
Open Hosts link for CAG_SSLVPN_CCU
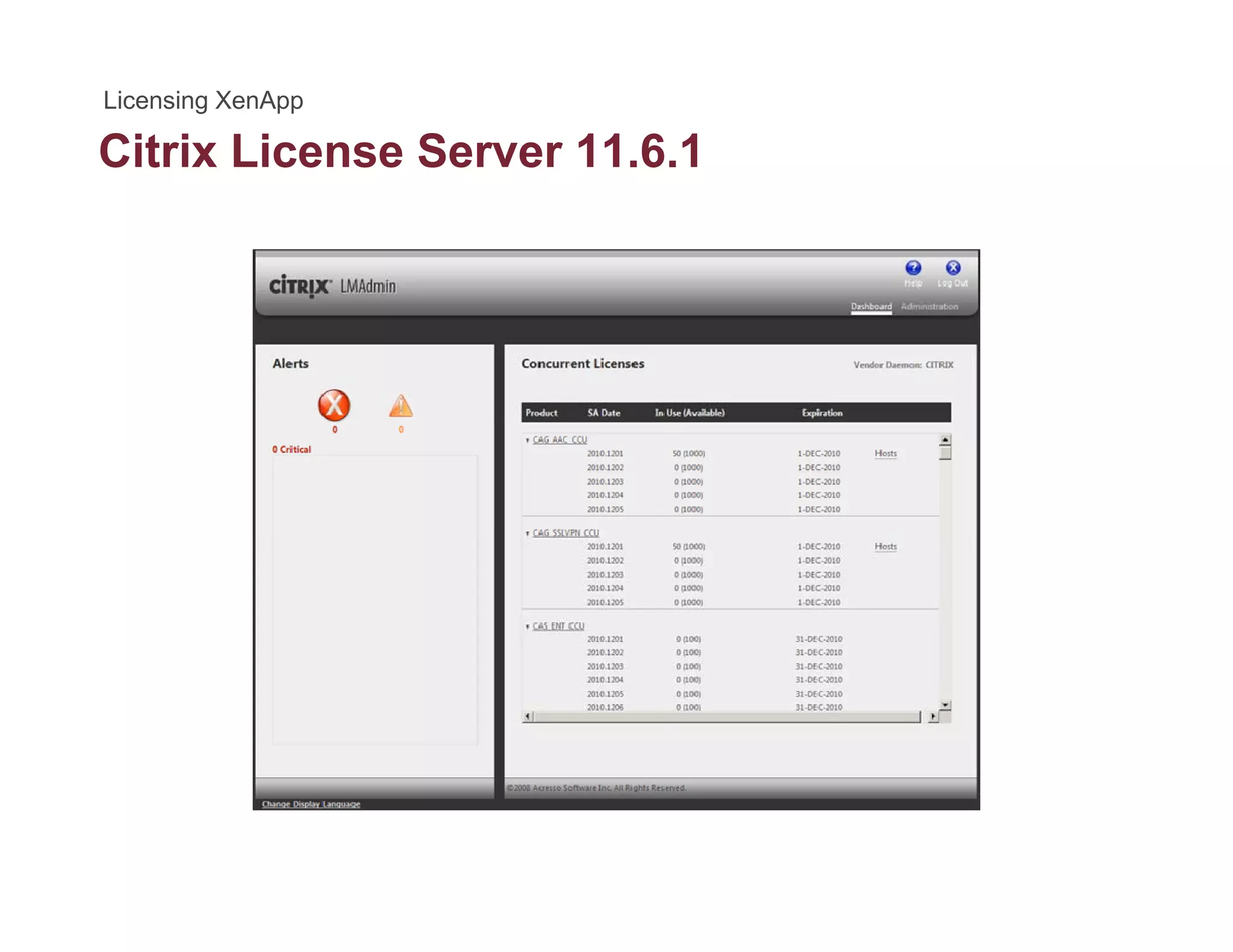(886, 546)
